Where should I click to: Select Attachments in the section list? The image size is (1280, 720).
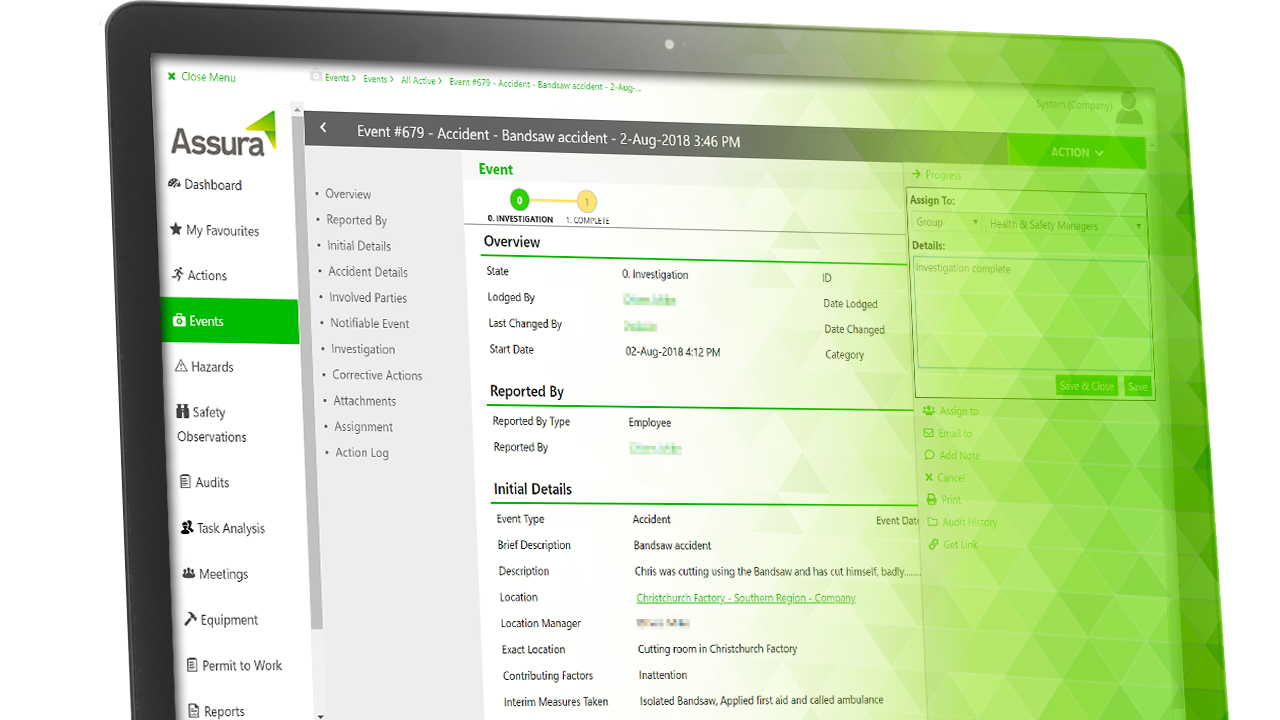click(x=365, y=401)
